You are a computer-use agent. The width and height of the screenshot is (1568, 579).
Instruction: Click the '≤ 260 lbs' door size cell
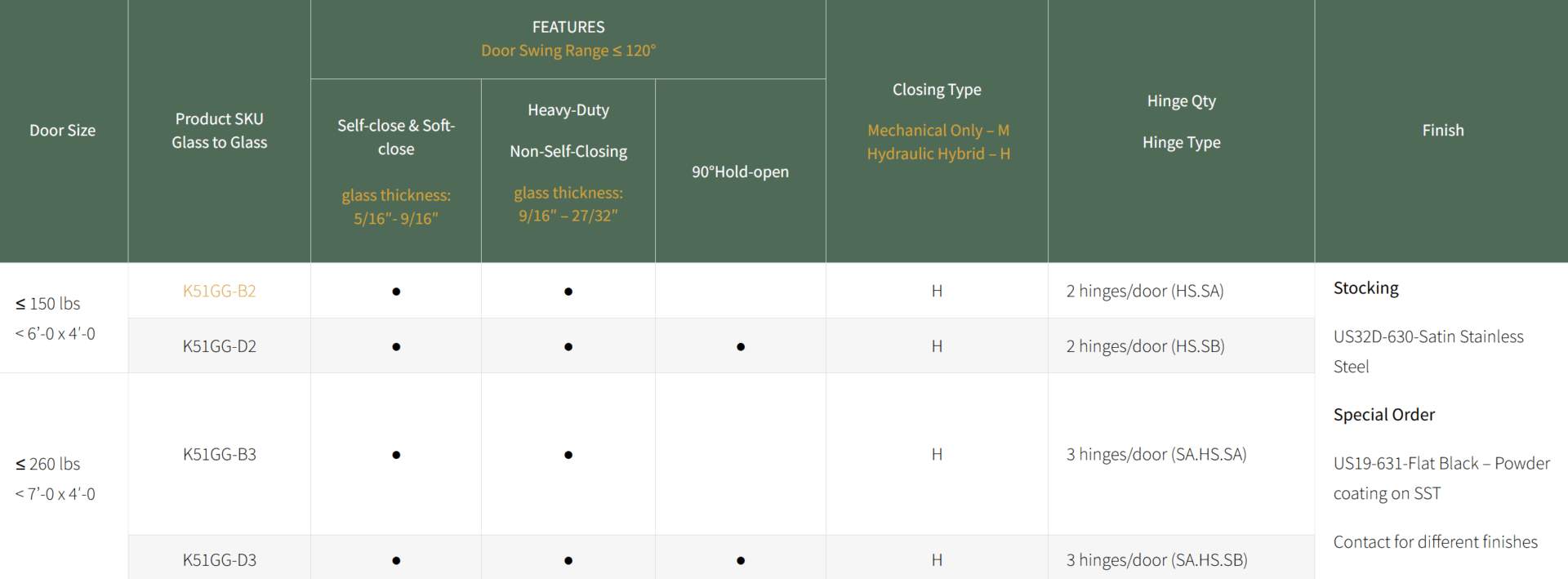click(x=48, y=464)
